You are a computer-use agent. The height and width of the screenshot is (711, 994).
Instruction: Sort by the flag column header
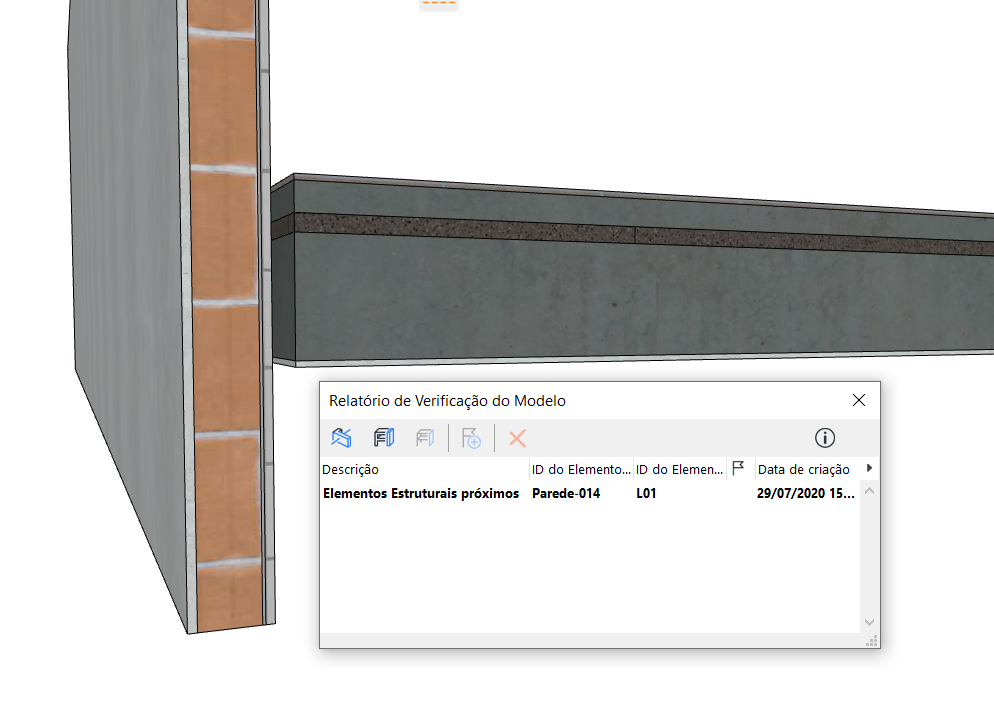tap(739, 468)
